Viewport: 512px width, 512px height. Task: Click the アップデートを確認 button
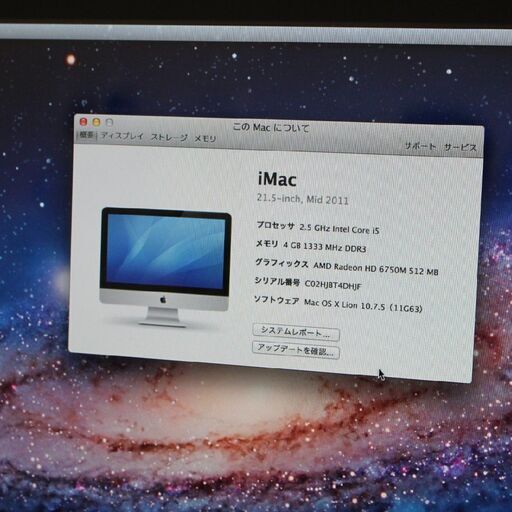point(296,350)
